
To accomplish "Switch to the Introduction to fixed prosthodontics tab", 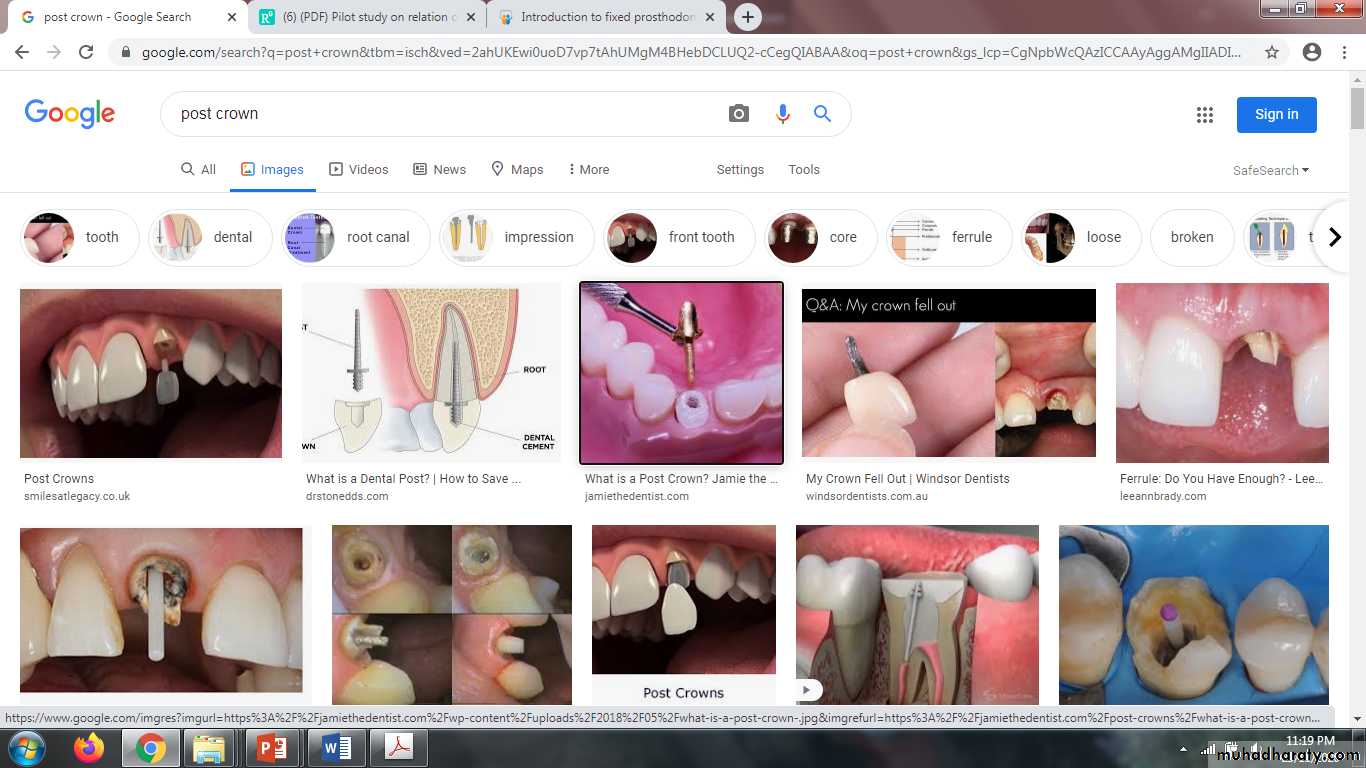I will click(606, 17).
